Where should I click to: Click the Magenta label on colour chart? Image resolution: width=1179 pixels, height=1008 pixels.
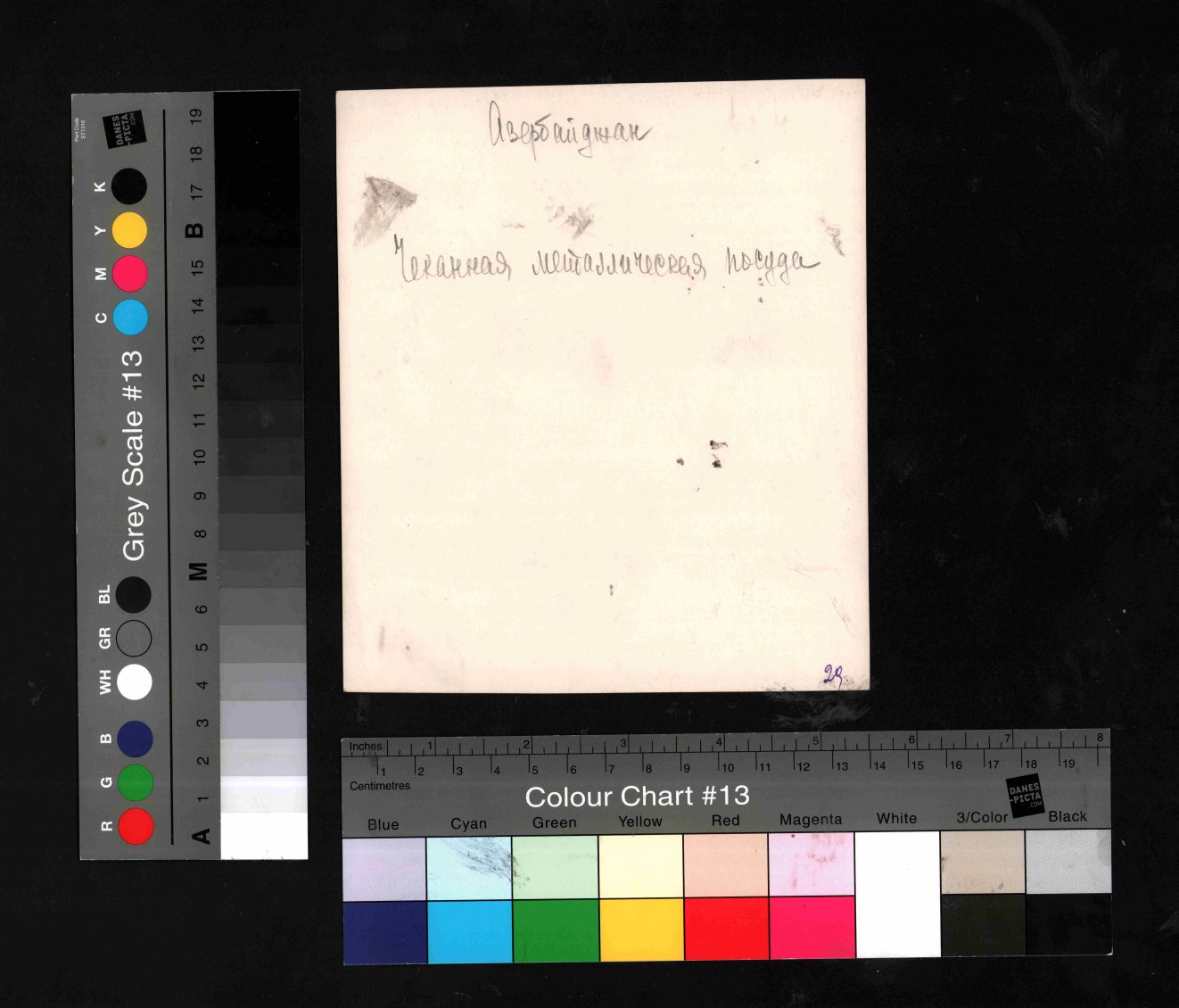pyautogui.click(x=810, y=819)
